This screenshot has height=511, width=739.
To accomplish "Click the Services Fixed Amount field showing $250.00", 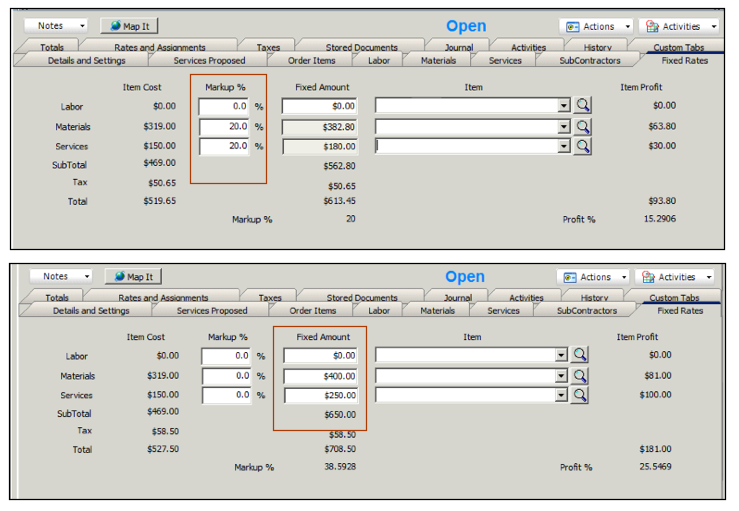I will [319, 396].
